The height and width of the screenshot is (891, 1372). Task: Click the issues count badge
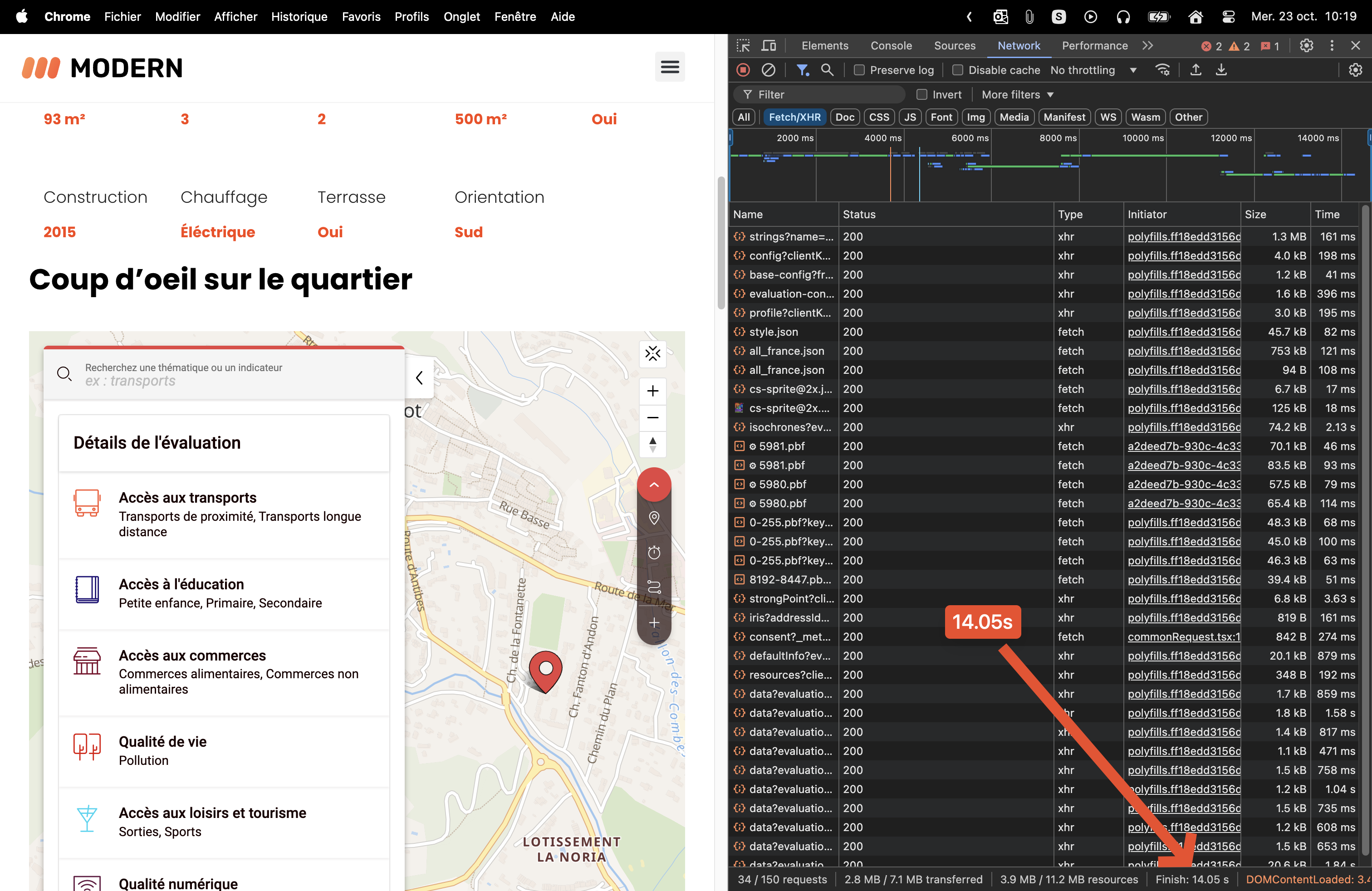[1270, 46]
